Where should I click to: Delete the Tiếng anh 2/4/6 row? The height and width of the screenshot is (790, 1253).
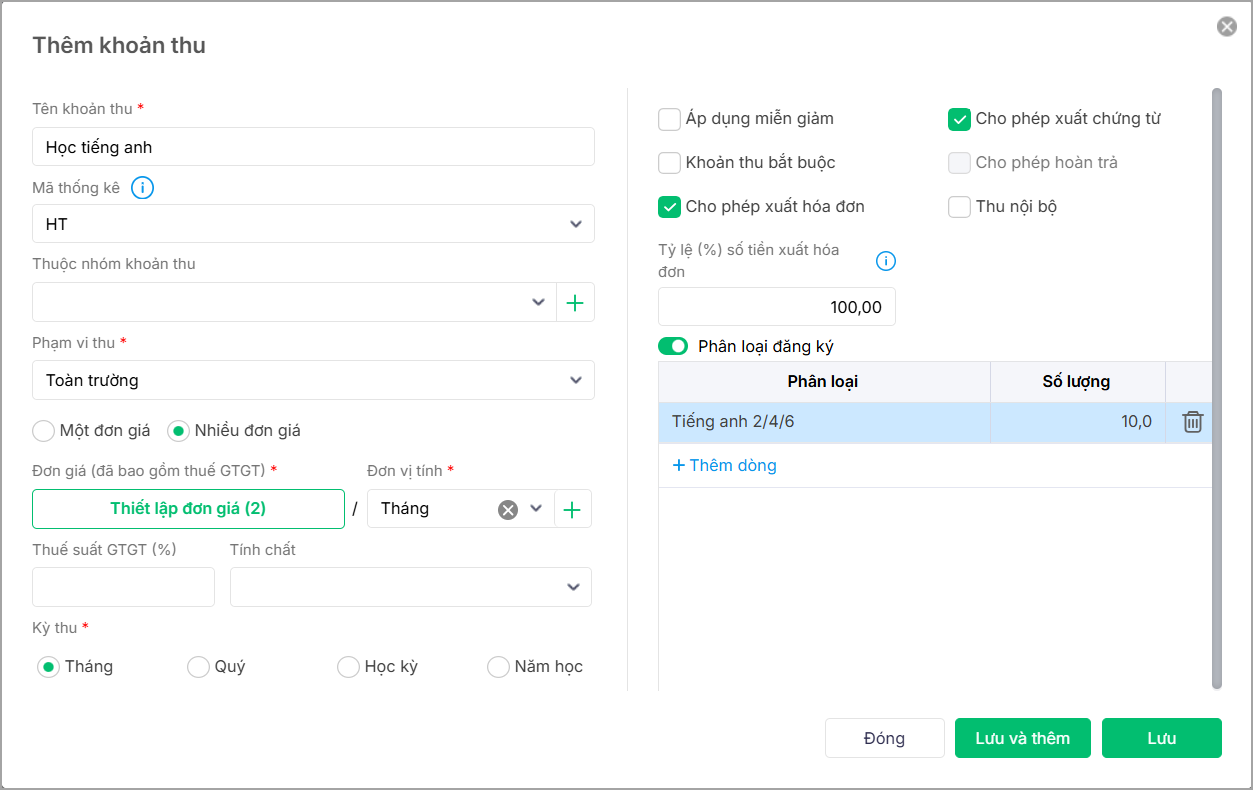point(1192,422)
